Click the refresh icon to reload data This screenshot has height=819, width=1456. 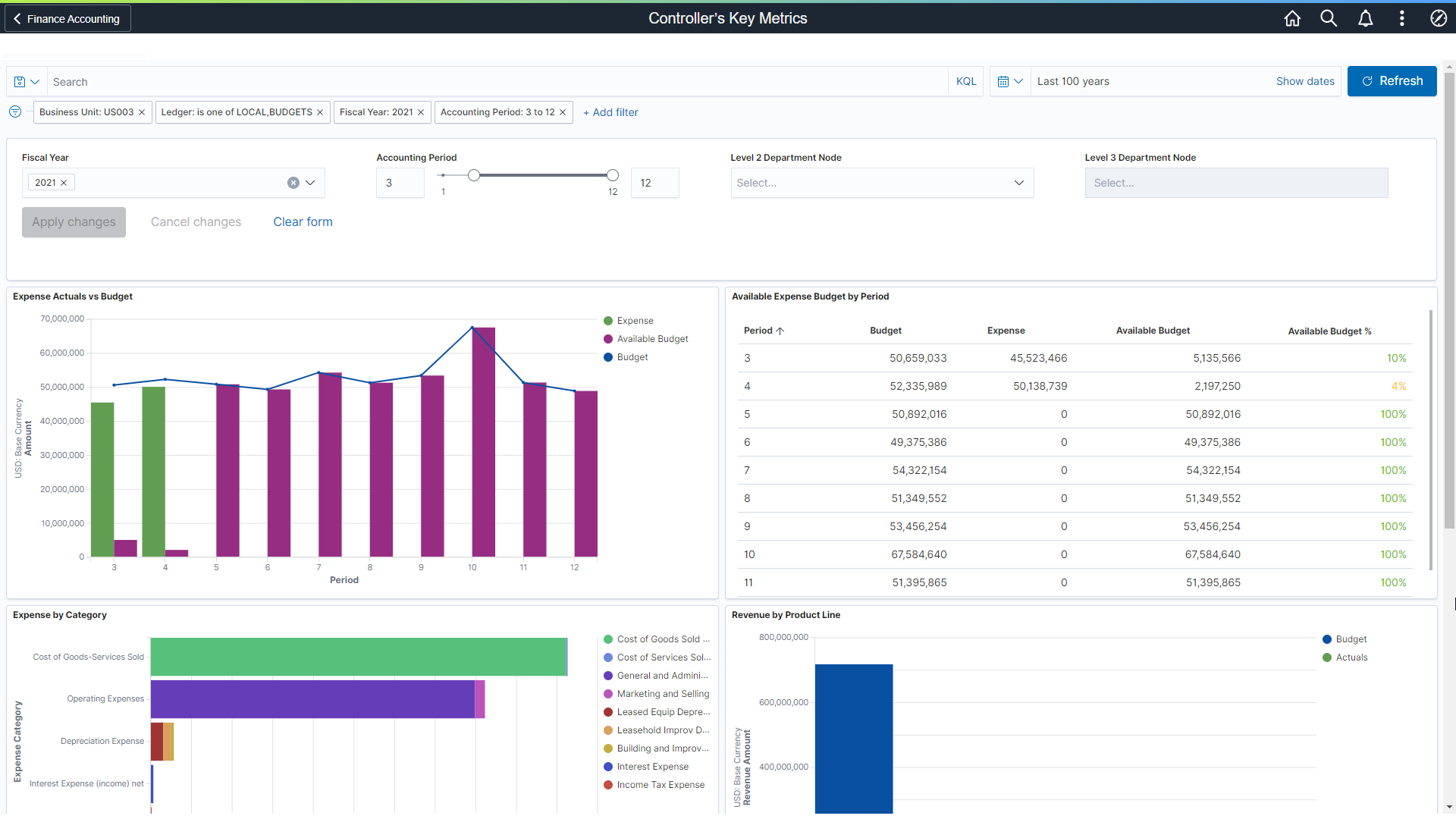pos(1367,81)
